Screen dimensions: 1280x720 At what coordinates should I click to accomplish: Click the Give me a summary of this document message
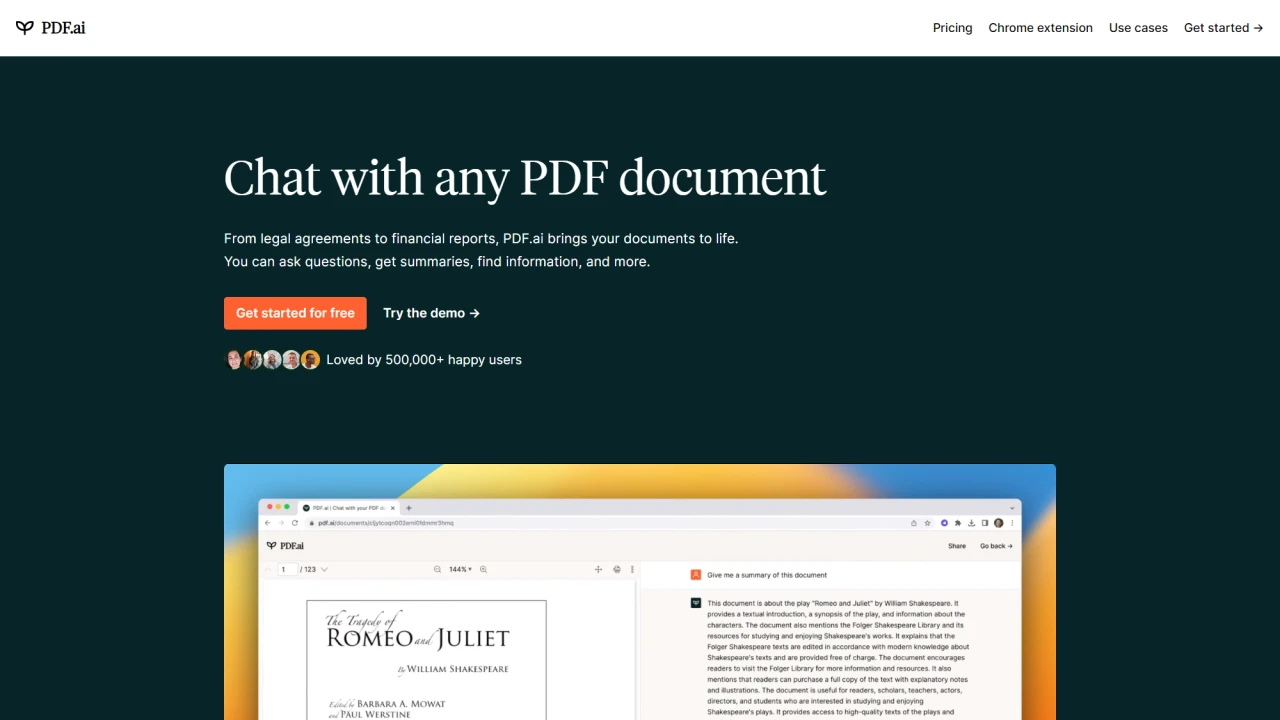767,575
